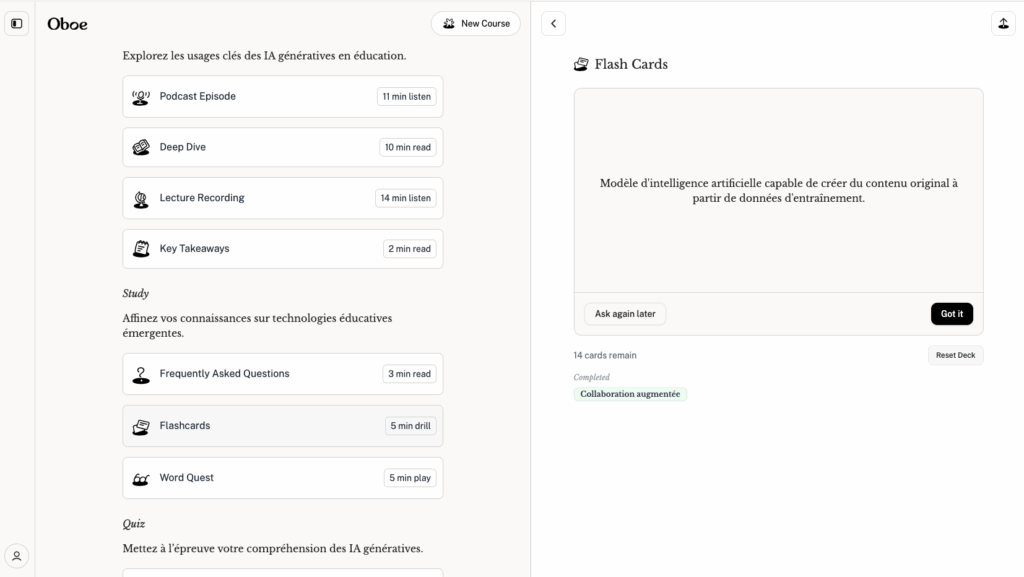The width and height of the screenshot is (1024, 577).
Task: Flip the flashcard definition text
Action: [x=778, y=191]
